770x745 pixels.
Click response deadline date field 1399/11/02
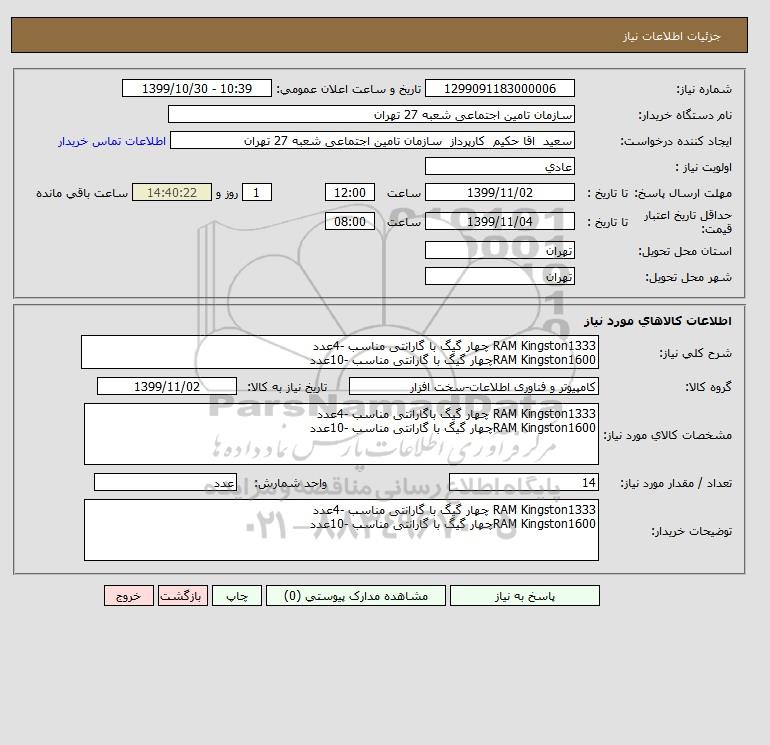(499, 193)
